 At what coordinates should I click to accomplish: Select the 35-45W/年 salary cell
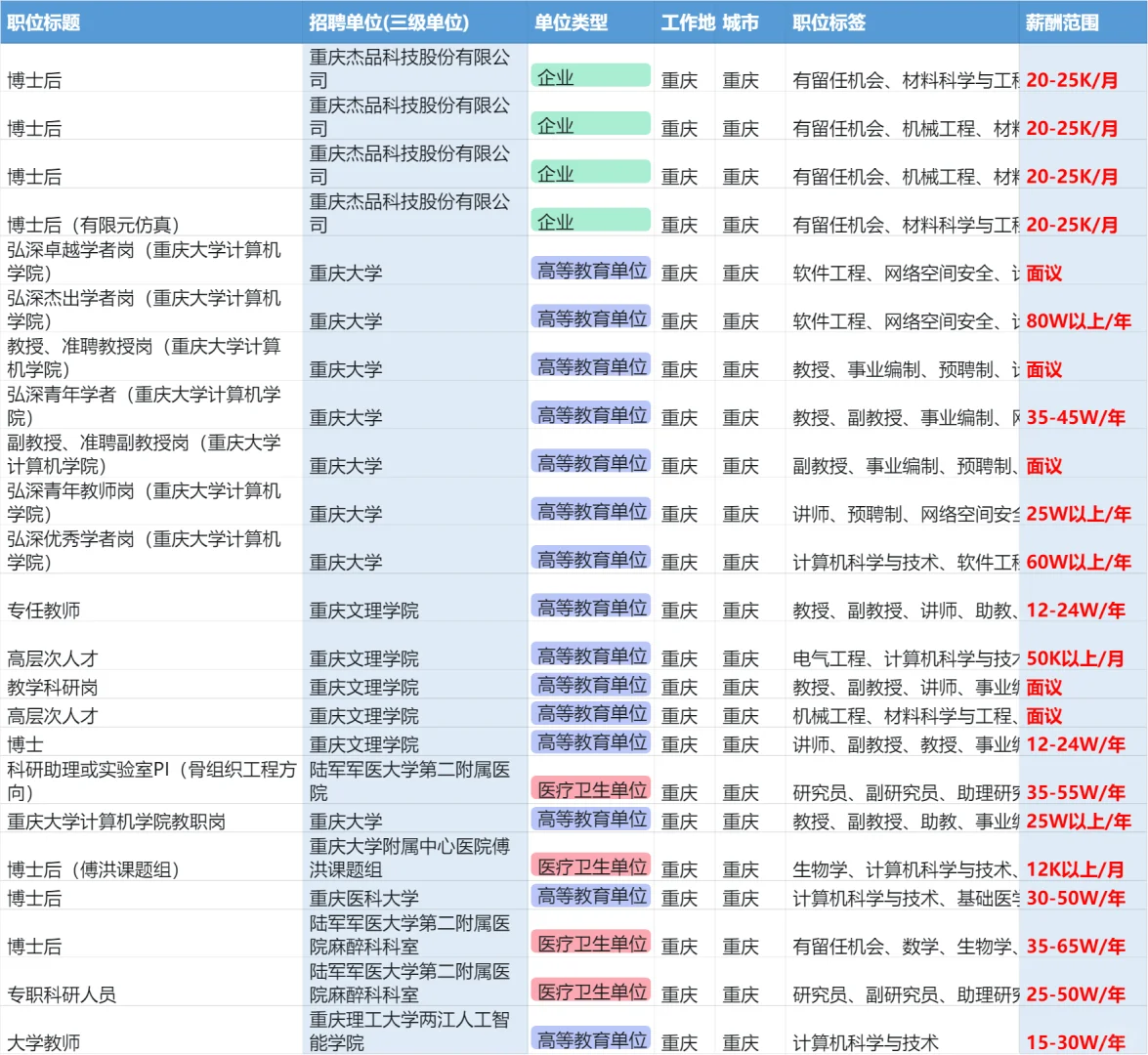(x=1083, y=404)
